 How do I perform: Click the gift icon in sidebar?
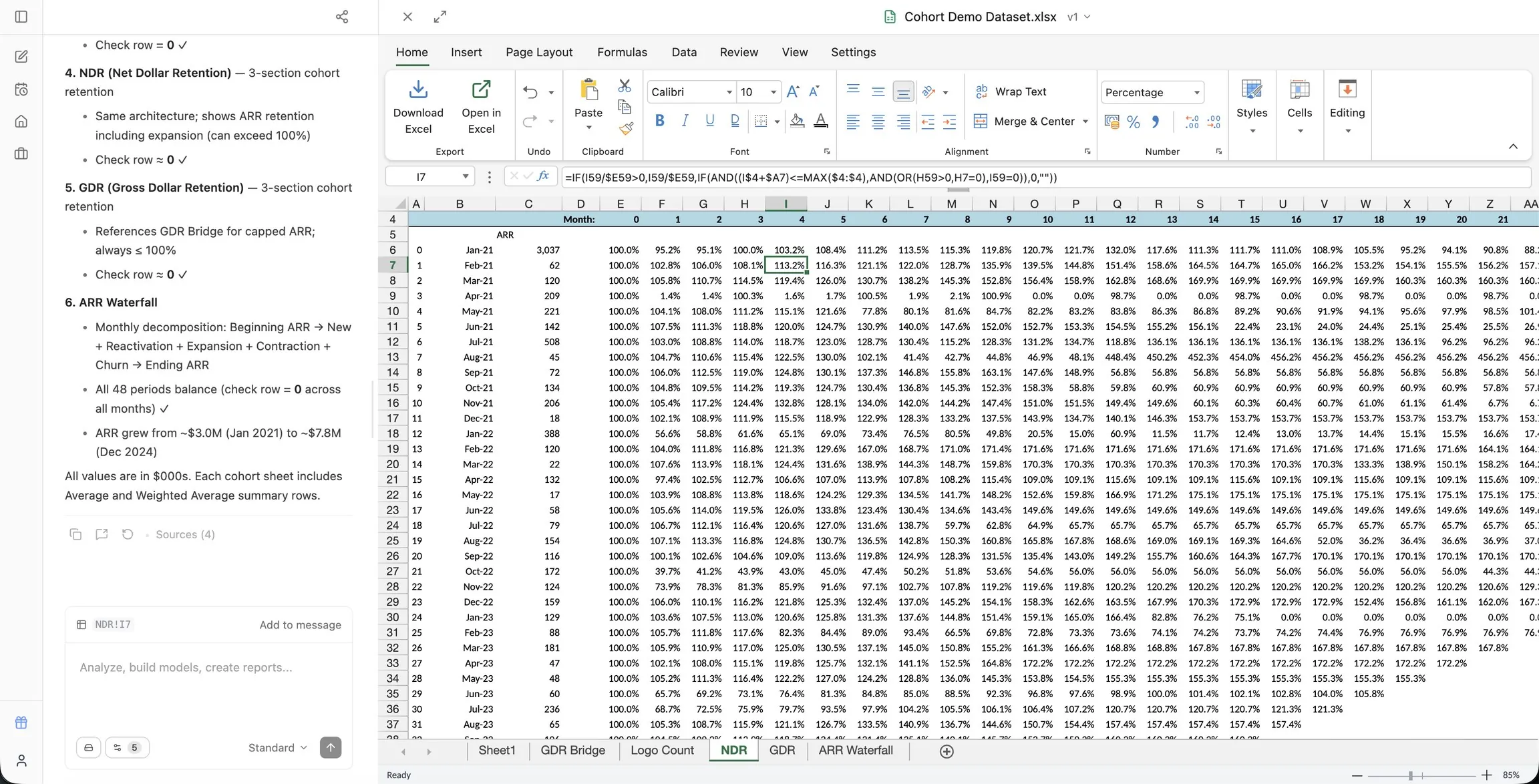pyautogui.click(x=21, y=723)
